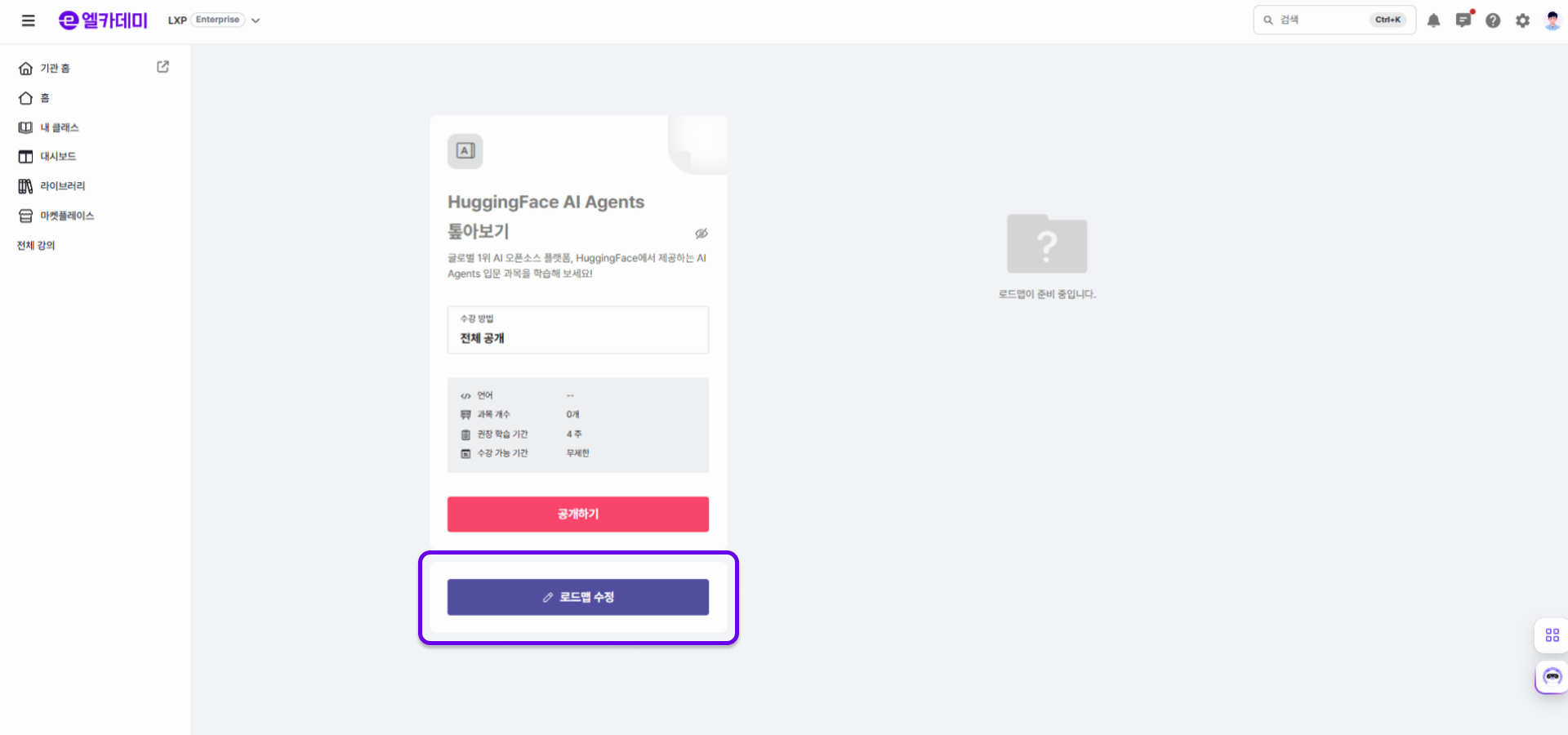This screenshot has height=735, width=1568.
Task: Toggle the roadmap hidden-eye visibility icon
Action: [x=701, y=234]
